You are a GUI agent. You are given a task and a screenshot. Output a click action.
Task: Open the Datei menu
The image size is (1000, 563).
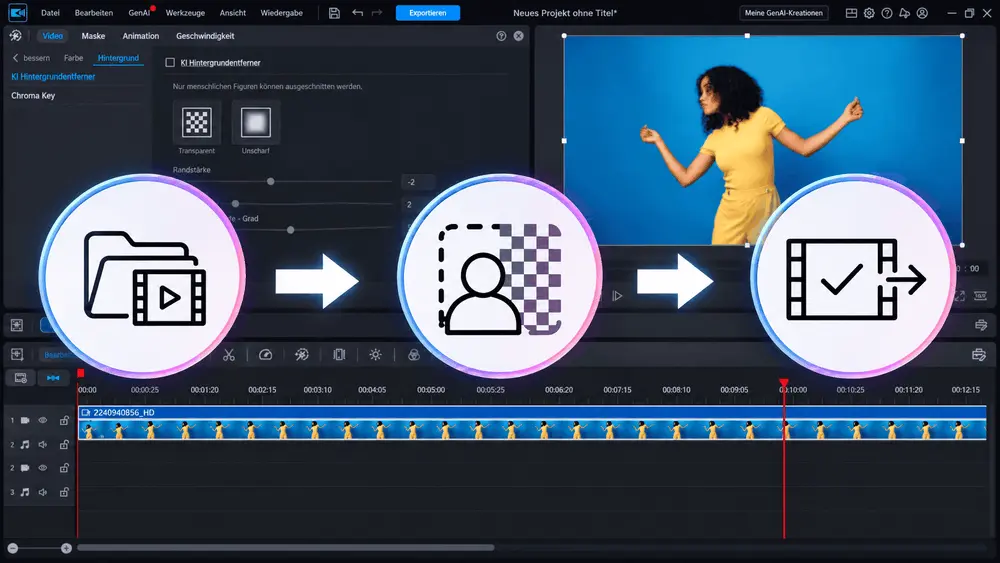click(50, 13)
